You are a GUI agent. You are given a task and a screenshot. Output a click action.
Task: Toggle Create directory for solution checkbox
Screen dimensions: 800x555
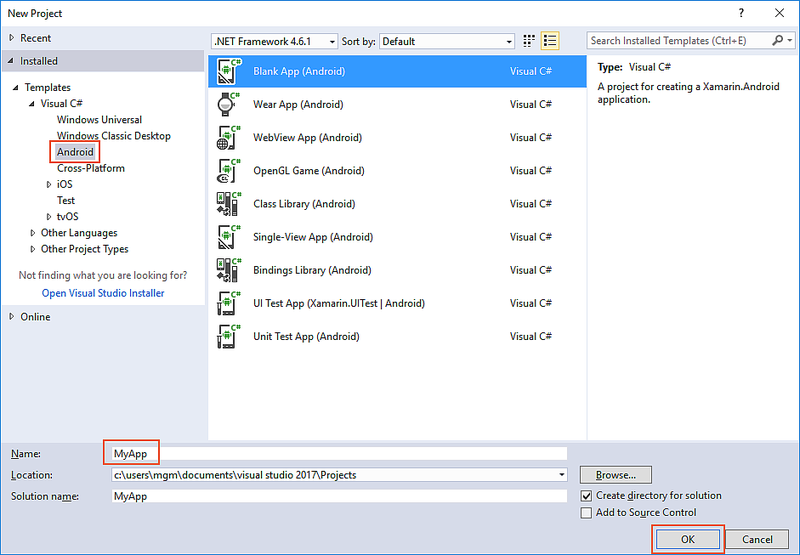pos(586,496)
